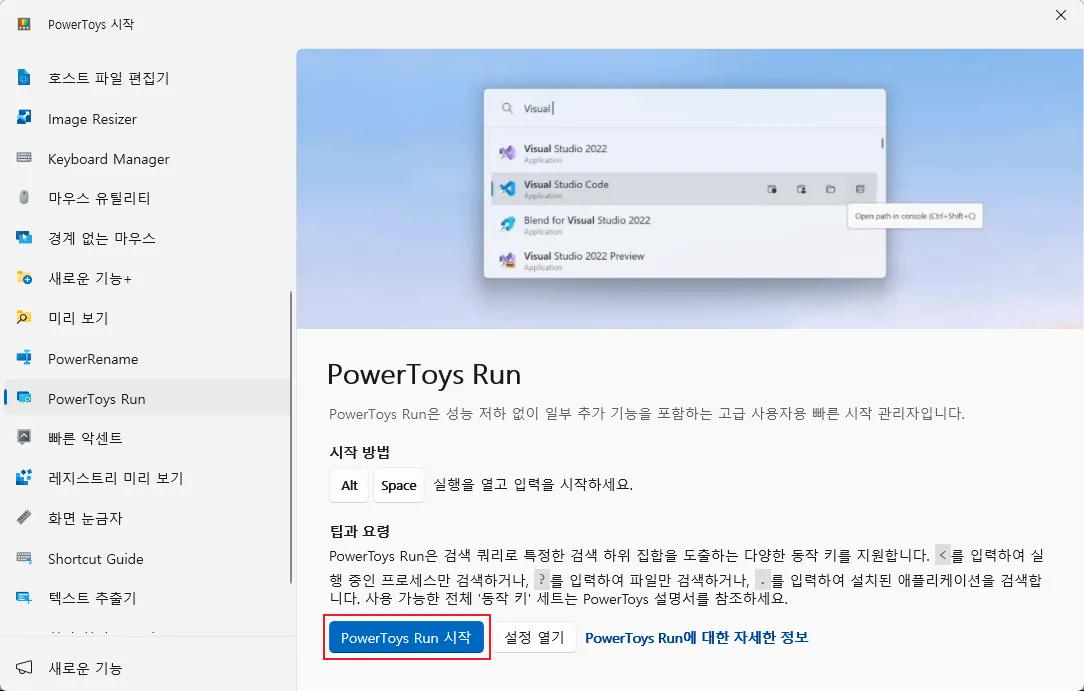Select PowerToys Run navigation item
The image size is (1084, 691).
[x=147, y=399]
